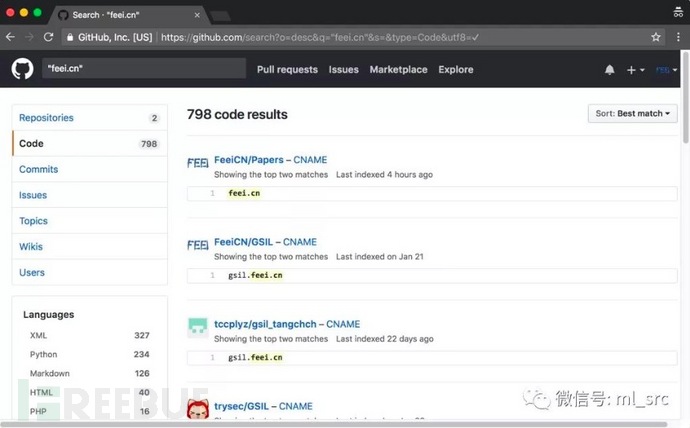Click "Last indexed on Jan 21" text
This screenshot has height=428, width=690.
(x=380, y=256)
